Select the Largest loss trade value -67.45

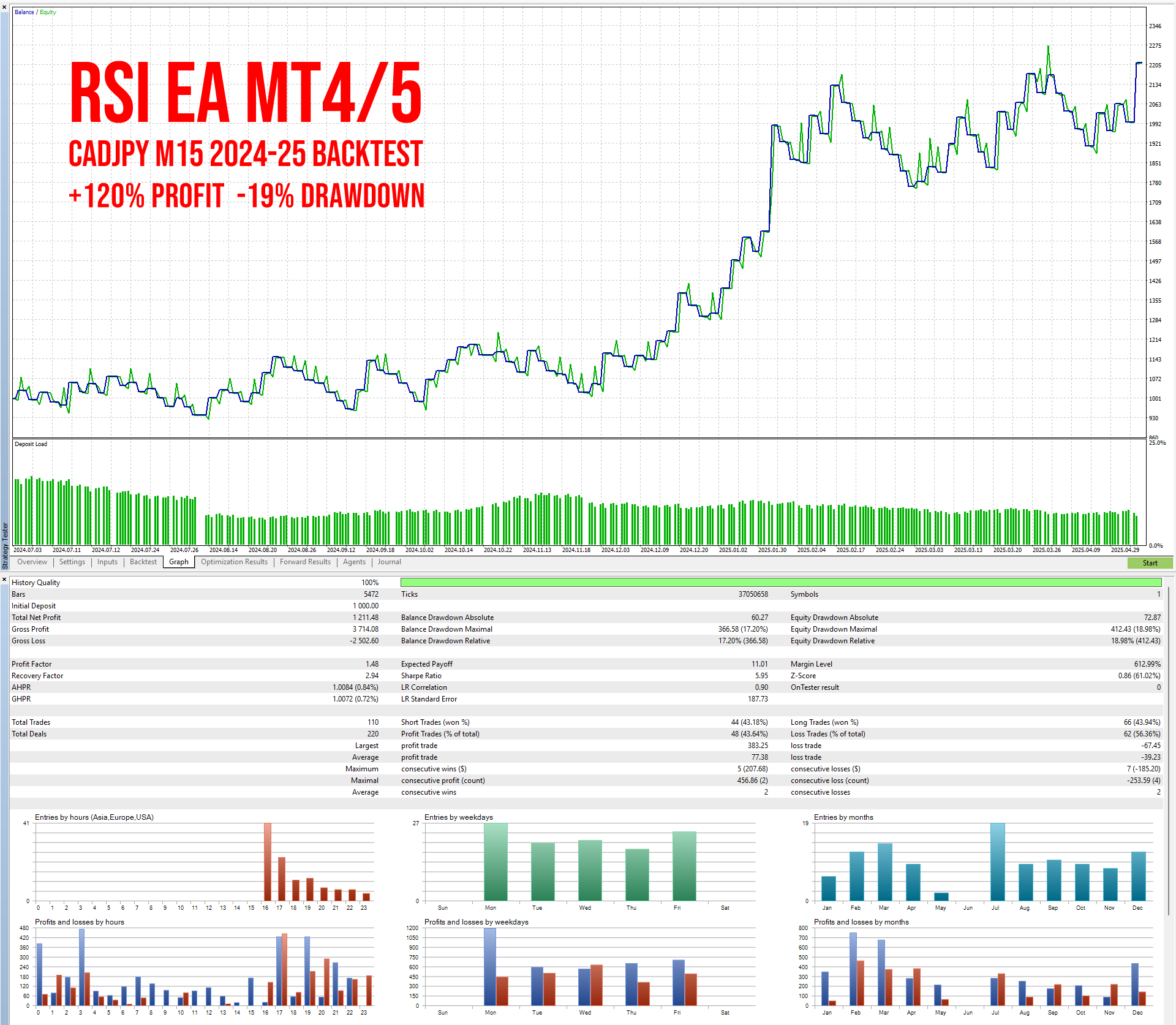pyautogui.click(x=1151, y=746)
